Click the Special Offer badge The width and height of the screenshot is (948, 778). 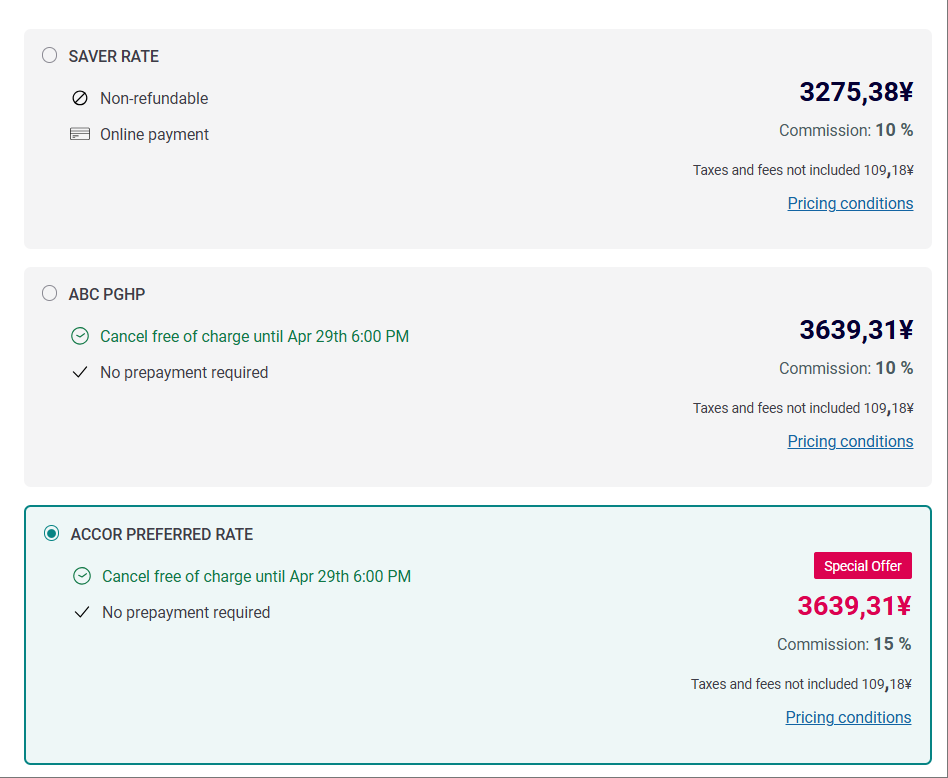coord(862,566)
